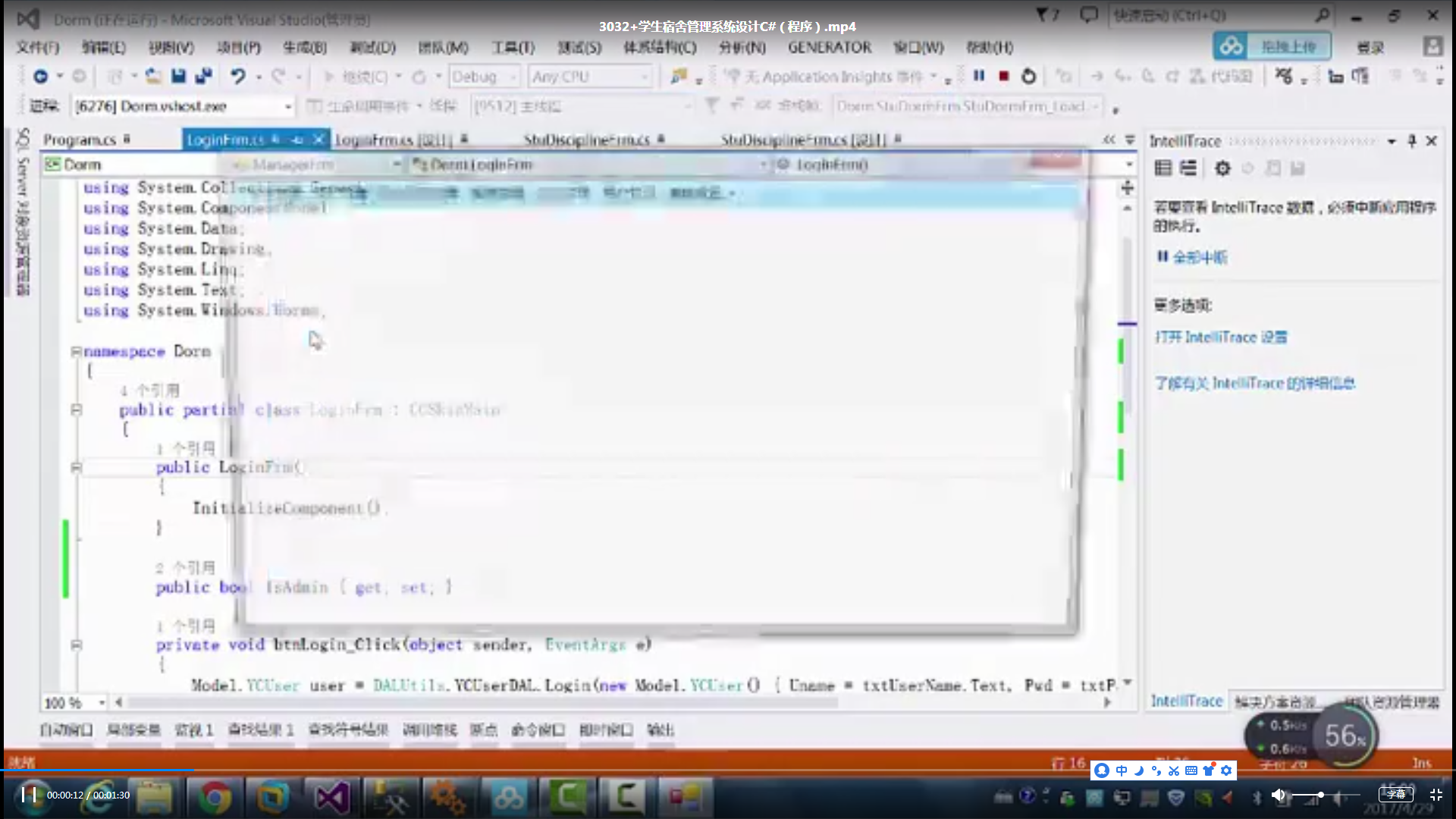This screenshot has width=1456, height=819.
Task: Open Visual Studio from the taskbar
Action: pyautogui.click(x=332, y=798)
